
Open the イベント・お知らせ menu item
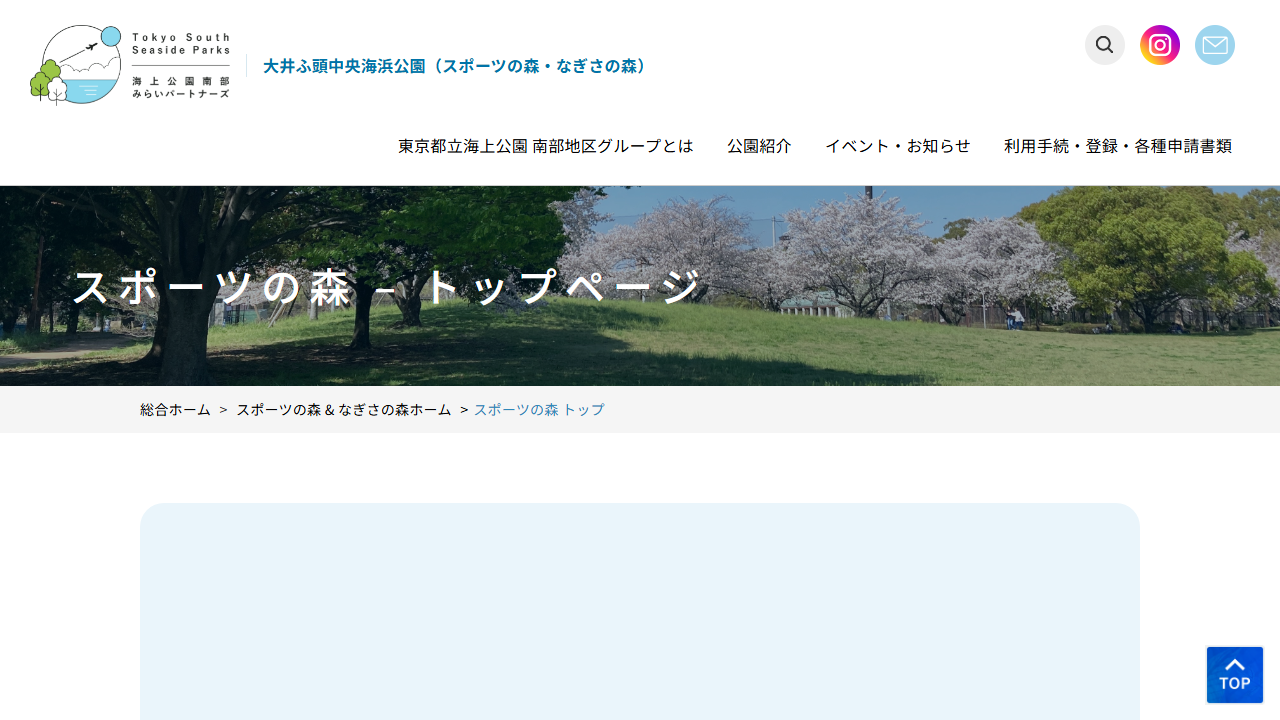(898, 146)
